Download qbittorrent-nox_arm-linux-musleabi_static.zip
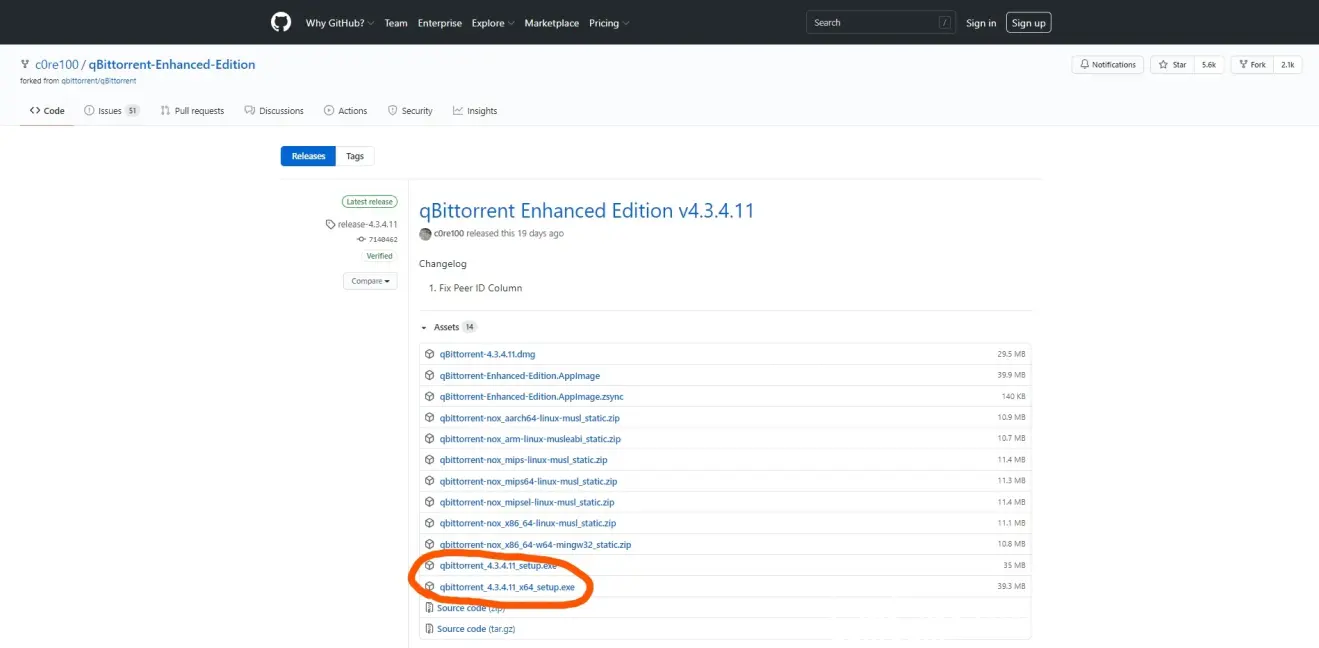Screen dimensions: 1319x648 pyautogui.click(x=530, y=439)
